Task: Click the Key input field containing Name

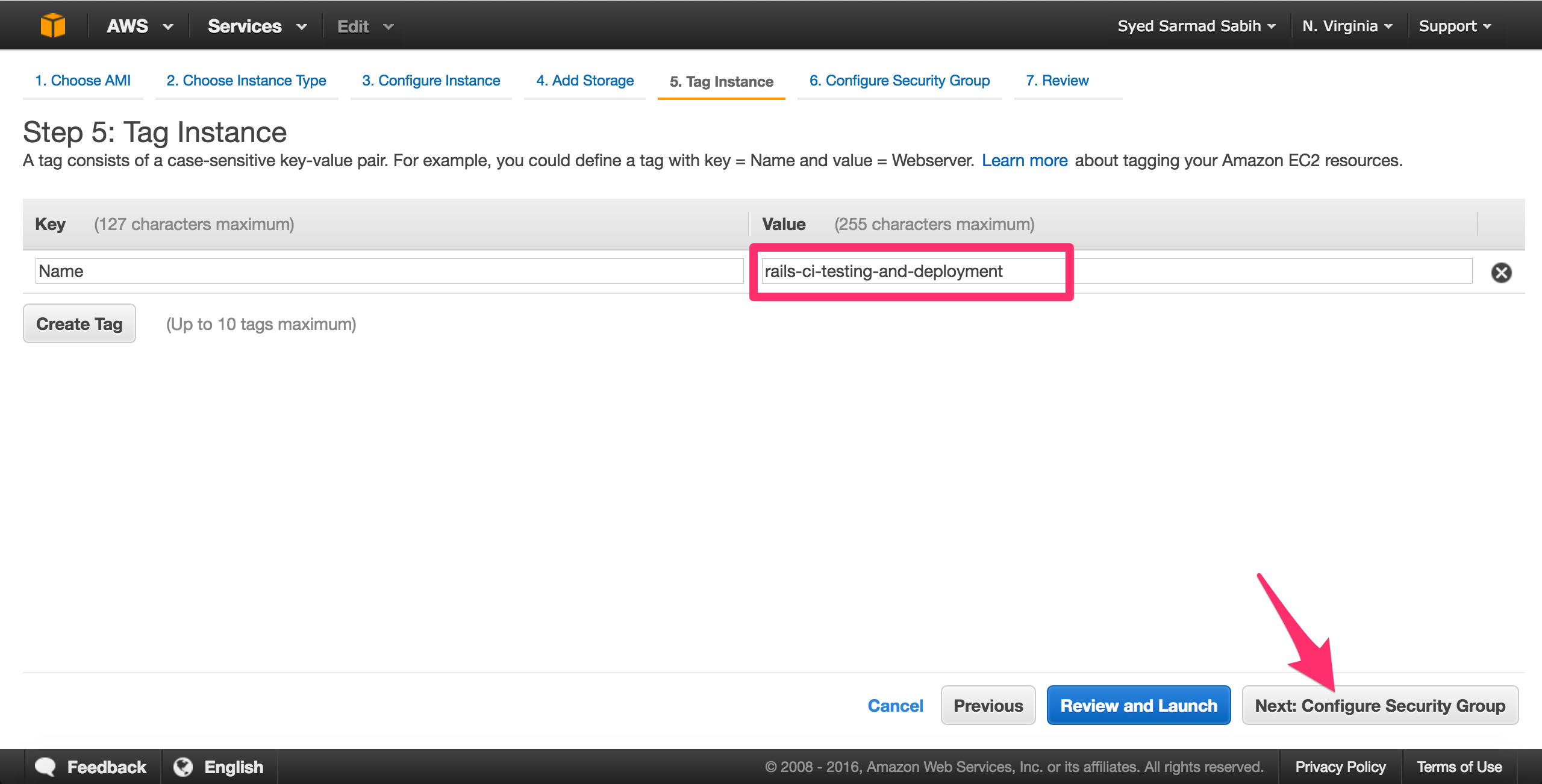Action: point(389,271)
